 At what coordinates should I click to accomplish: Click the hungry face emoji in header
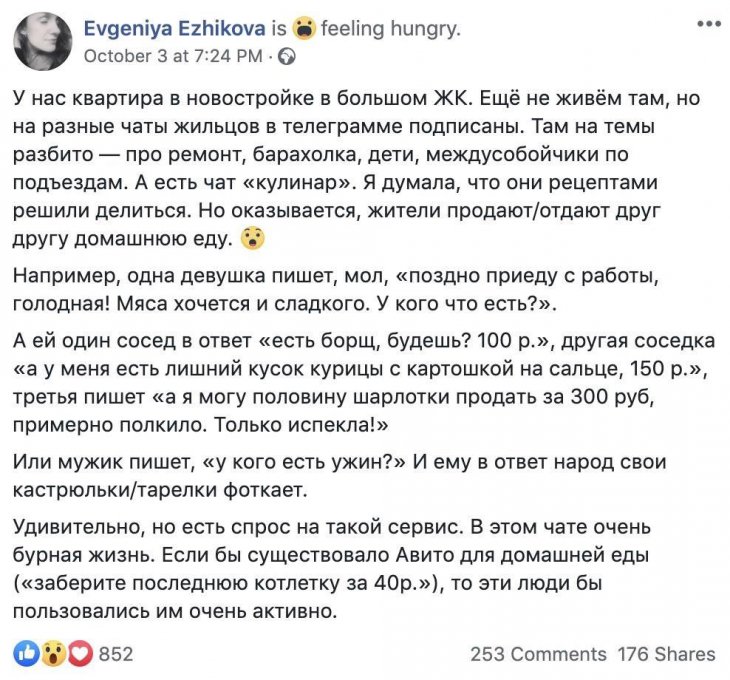tap(304, 29)
